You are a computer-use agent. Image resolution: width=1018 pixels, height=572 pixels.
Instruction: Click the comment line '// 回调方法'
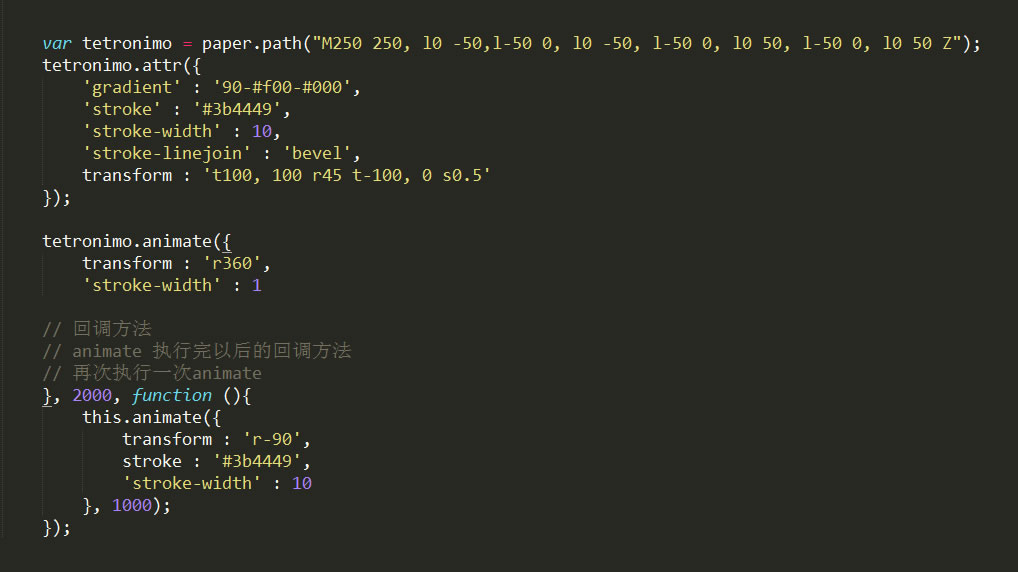pos(97,329)
